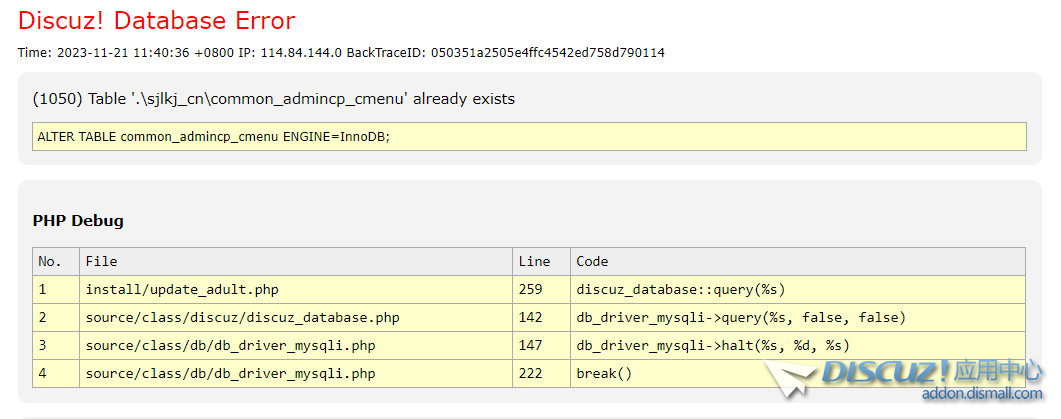Click the db_driver_mysqli->halt code cell

pyautogui.click(x=712, y=345)
